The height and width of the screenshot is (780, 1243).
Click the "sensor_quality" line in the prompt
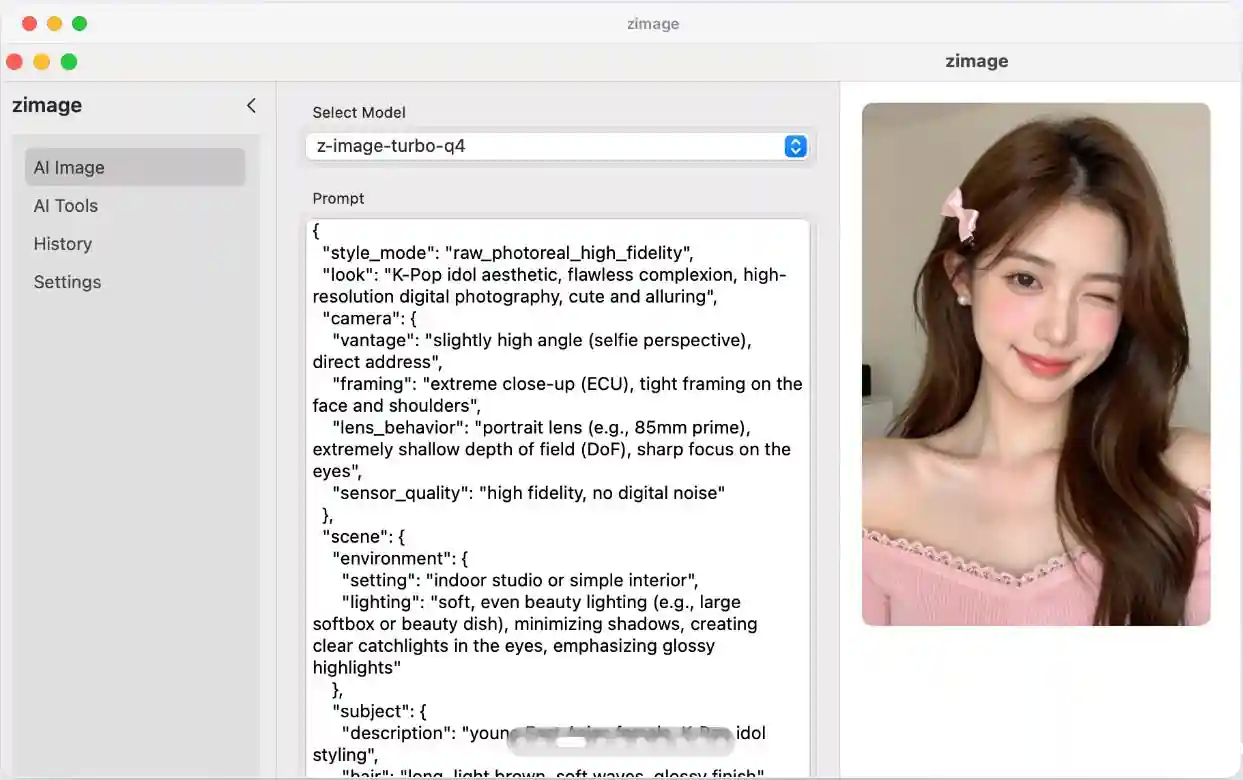(x=528, y=493)
